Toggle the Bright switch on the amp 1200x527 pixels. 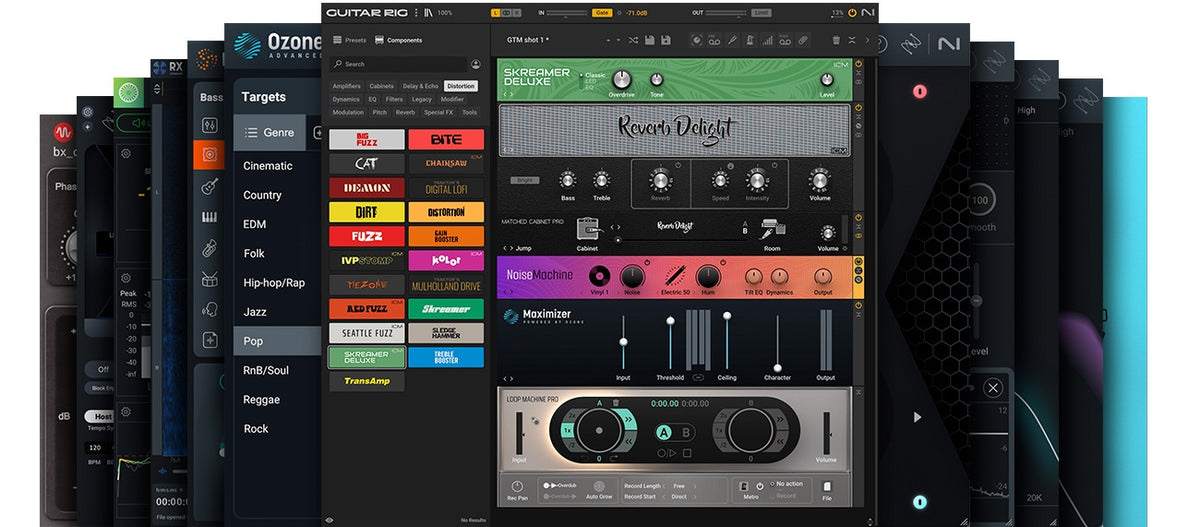pos(524,180)
